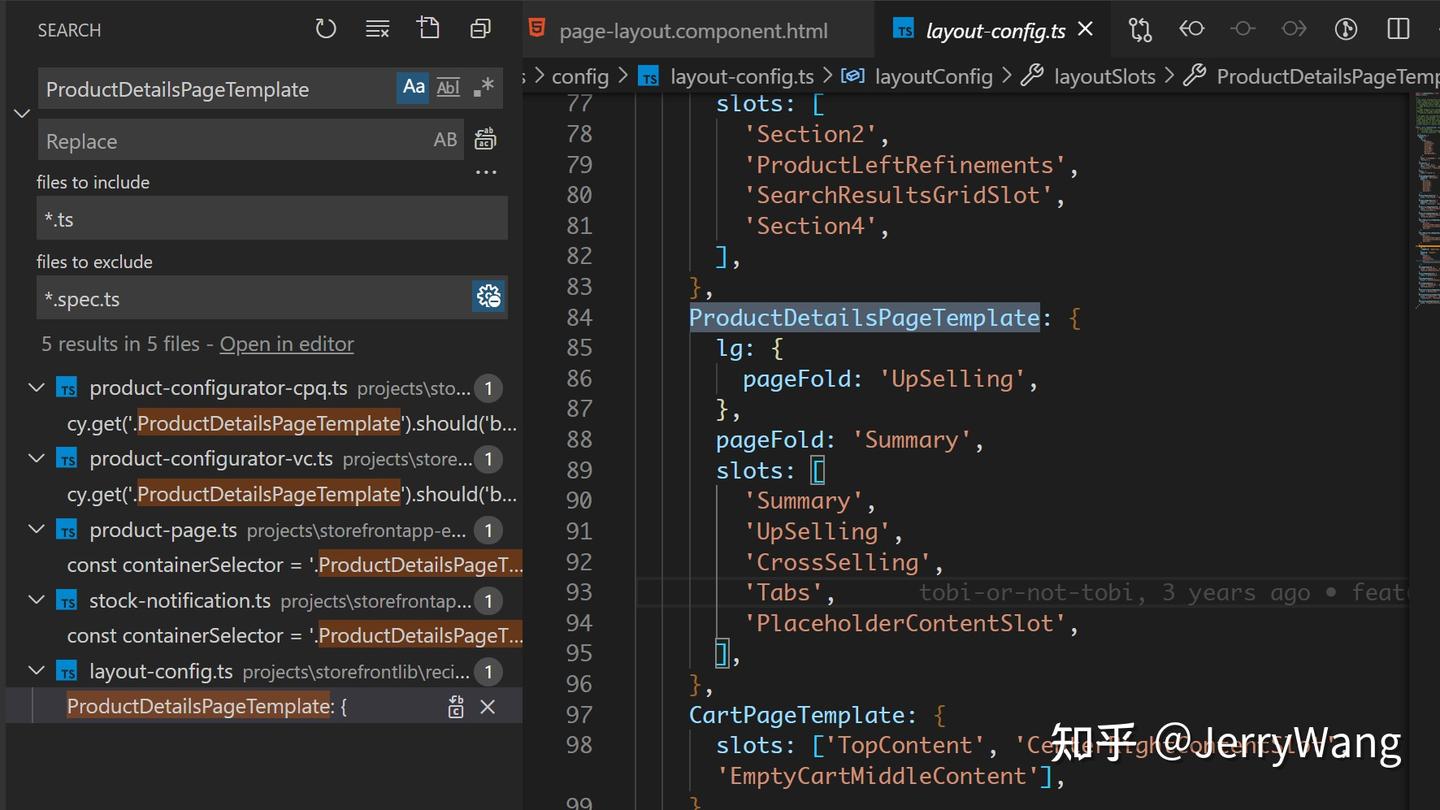Click the Replace All icon
The image size is (1440, 810).
485,140
